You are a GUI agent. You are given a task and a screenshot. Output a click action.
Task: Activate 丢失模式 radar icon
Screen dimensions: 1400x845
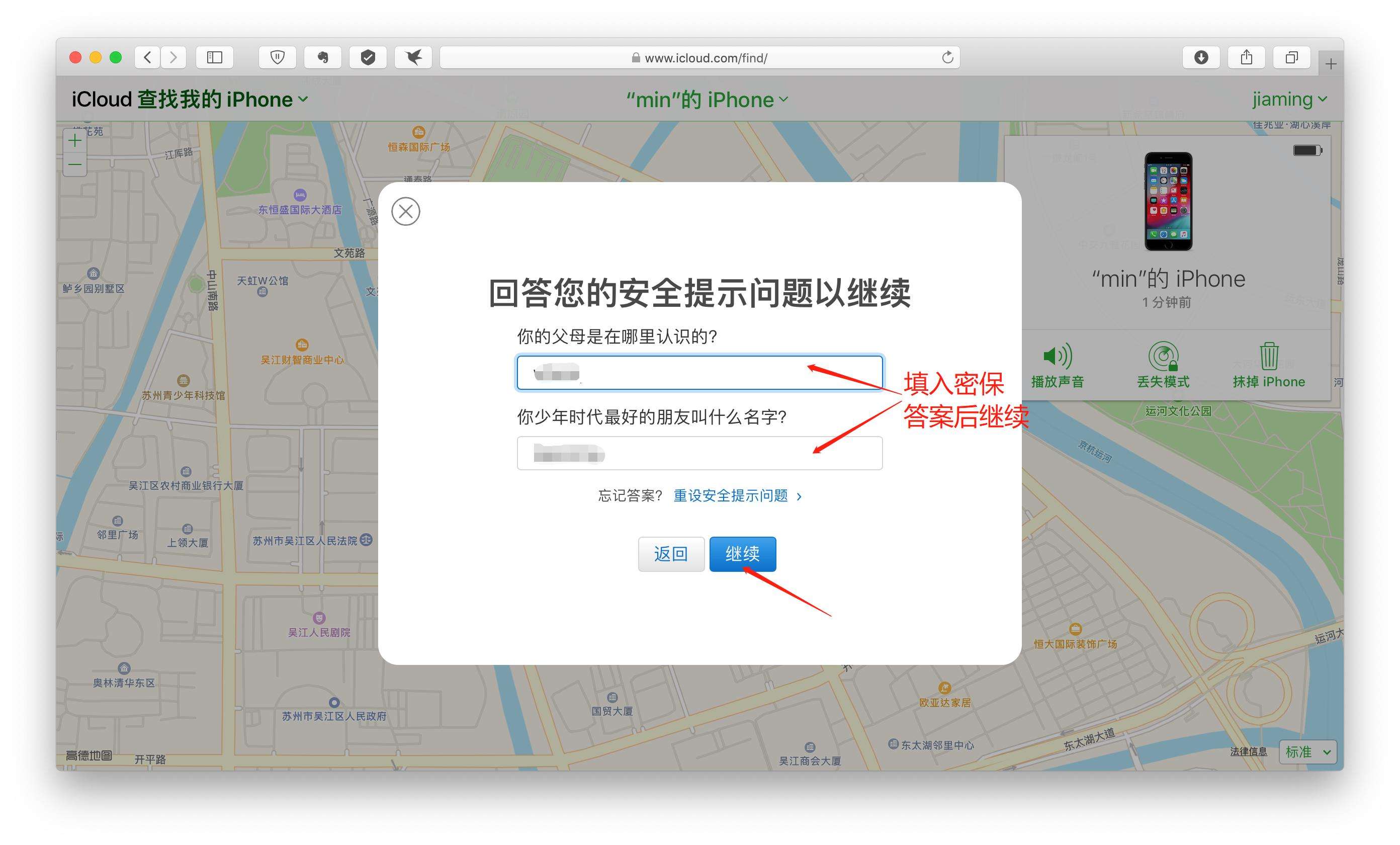1163,357
